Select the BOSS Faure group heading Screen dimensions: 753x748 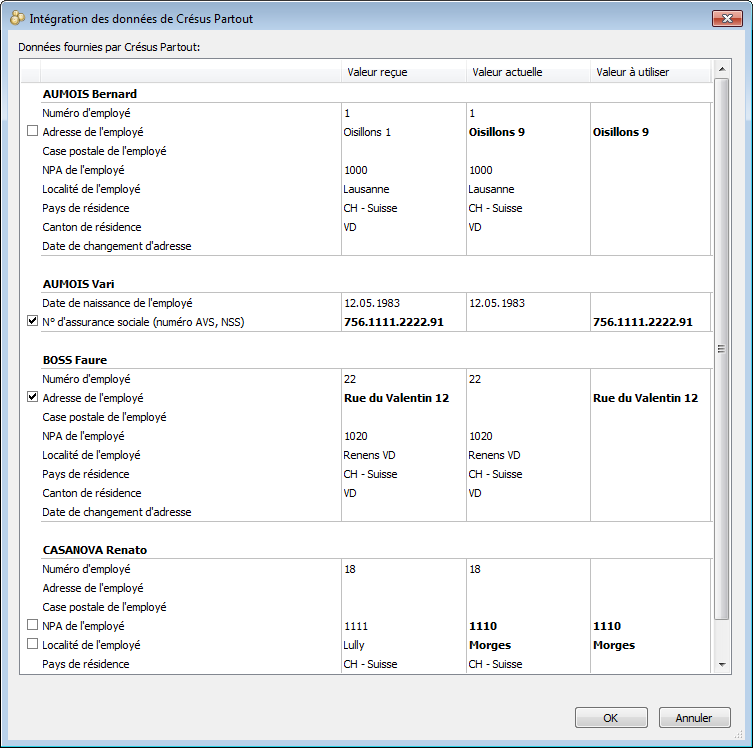(x=75, y=360)
